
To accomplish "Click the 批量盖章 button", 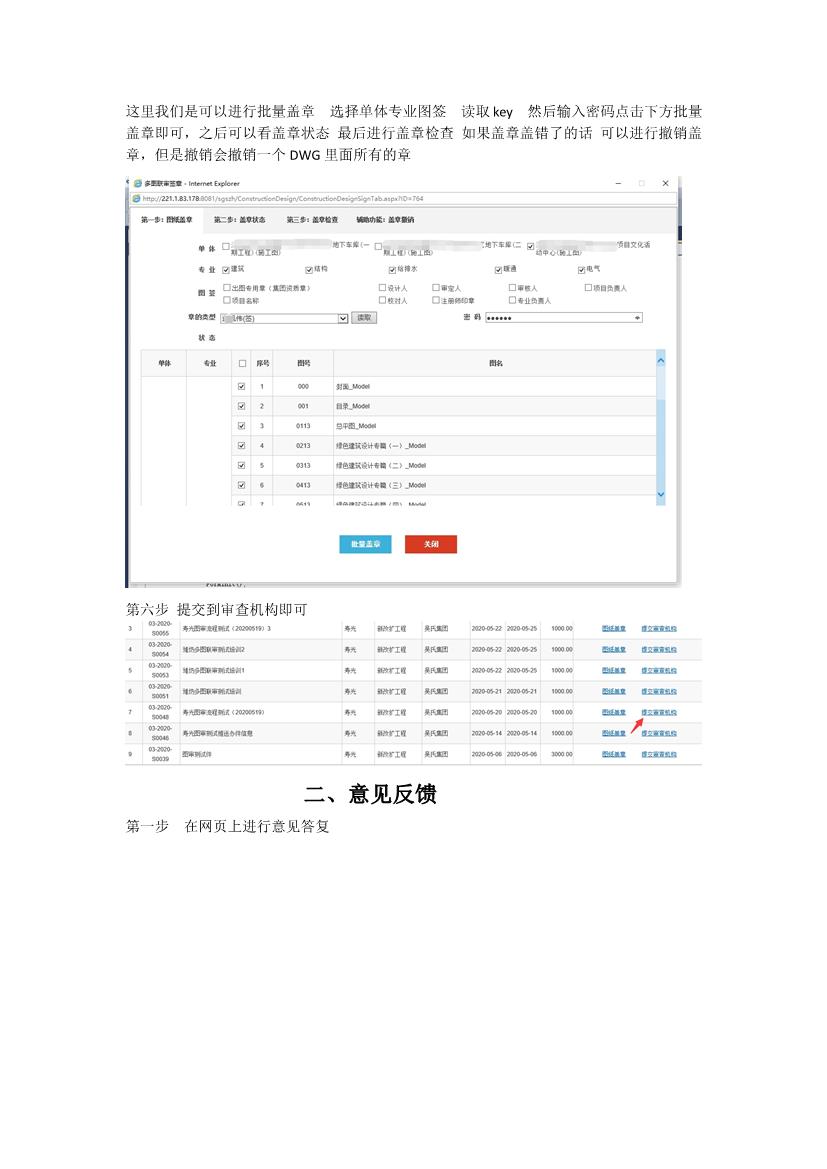I will (x=365, y=544).
